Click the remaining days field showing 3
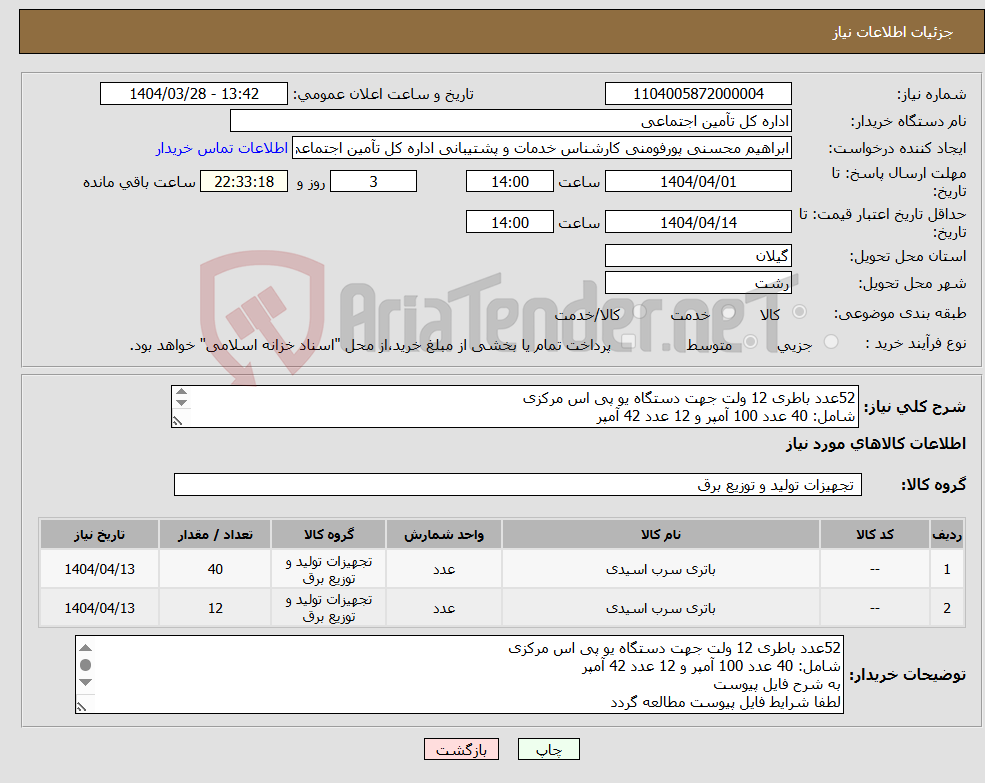Viewport: 985px width, 783px height. point(373,182)
